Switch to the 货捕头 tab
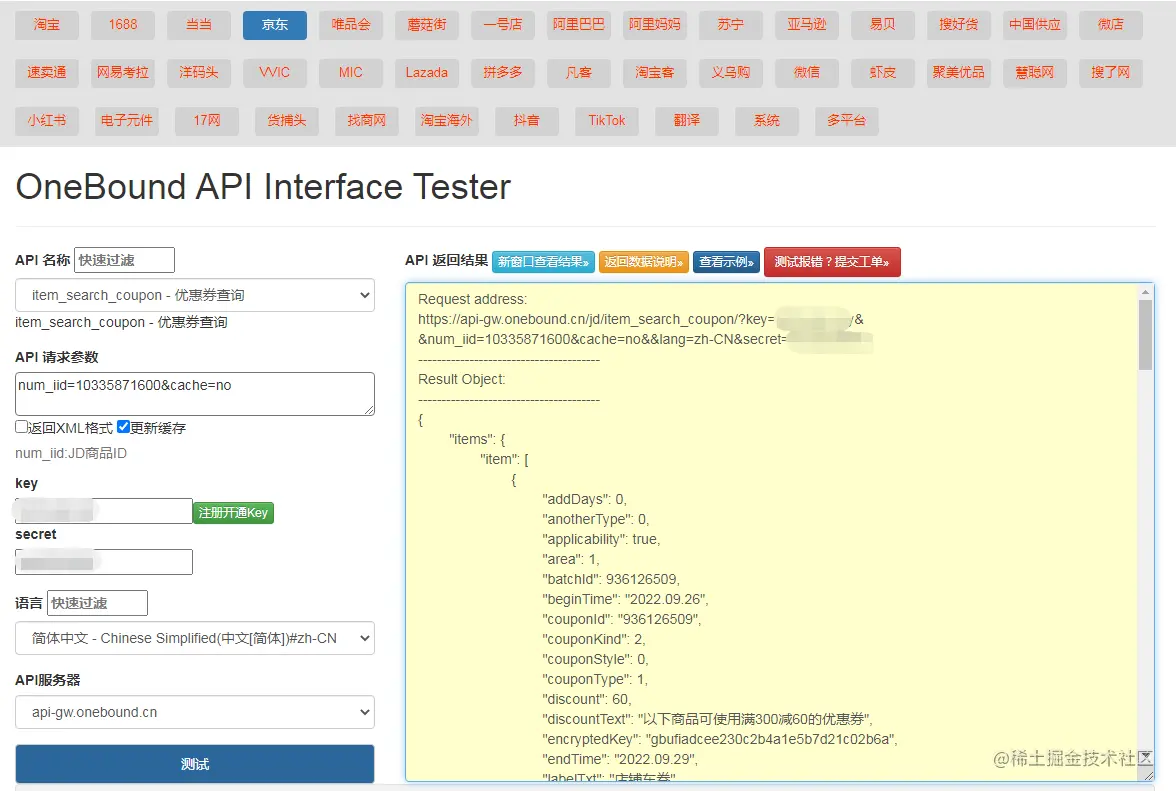 (x=286, y=121)
